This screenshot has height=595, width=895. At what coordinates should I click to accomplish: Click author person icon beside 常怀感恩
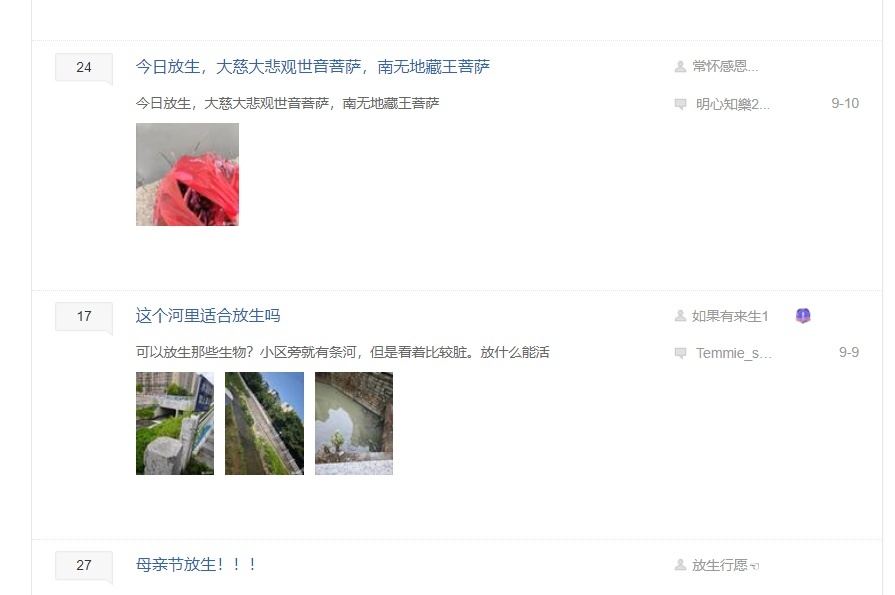pyautogui.click(x=680, y=67)
